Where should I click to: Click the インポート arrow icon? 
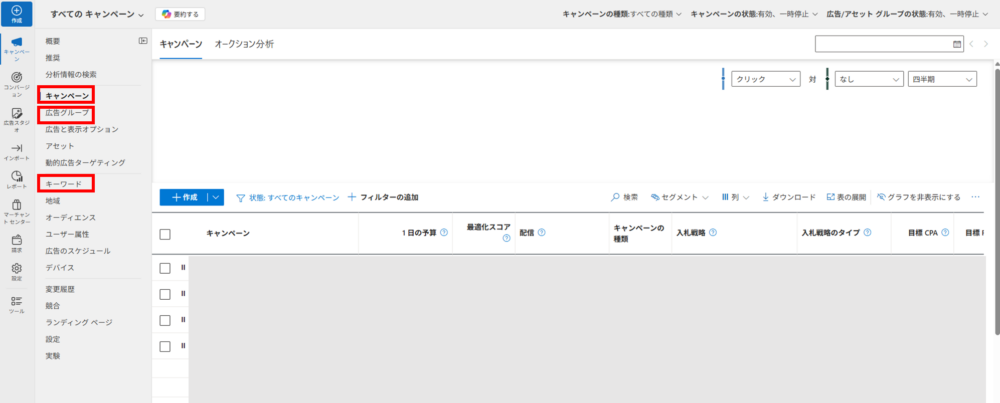point(16,148)
